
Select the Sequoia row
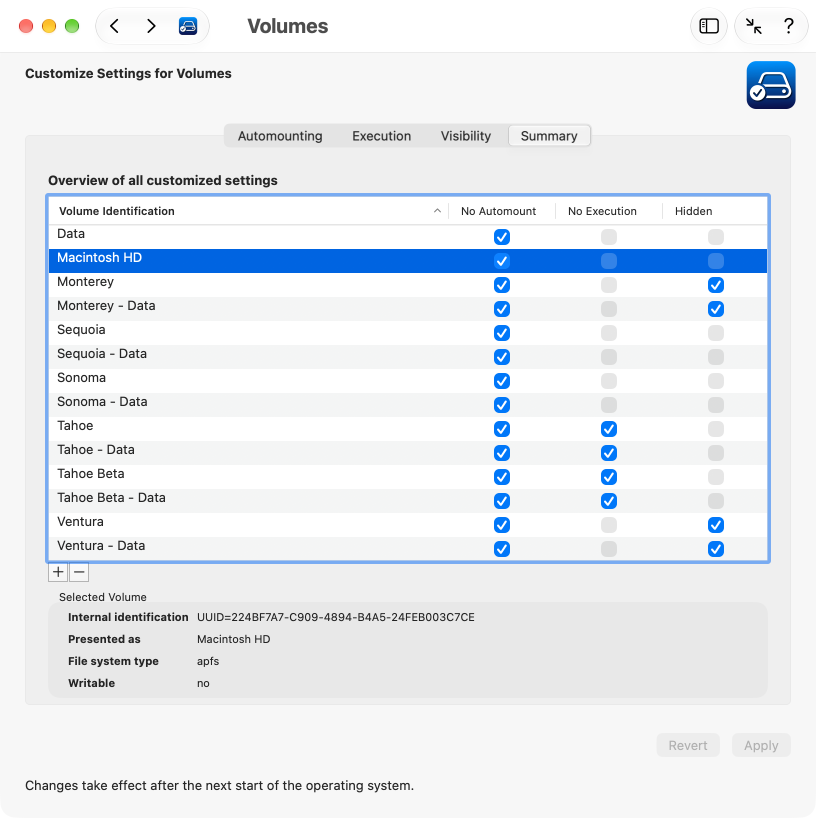[x=408, y=333]
